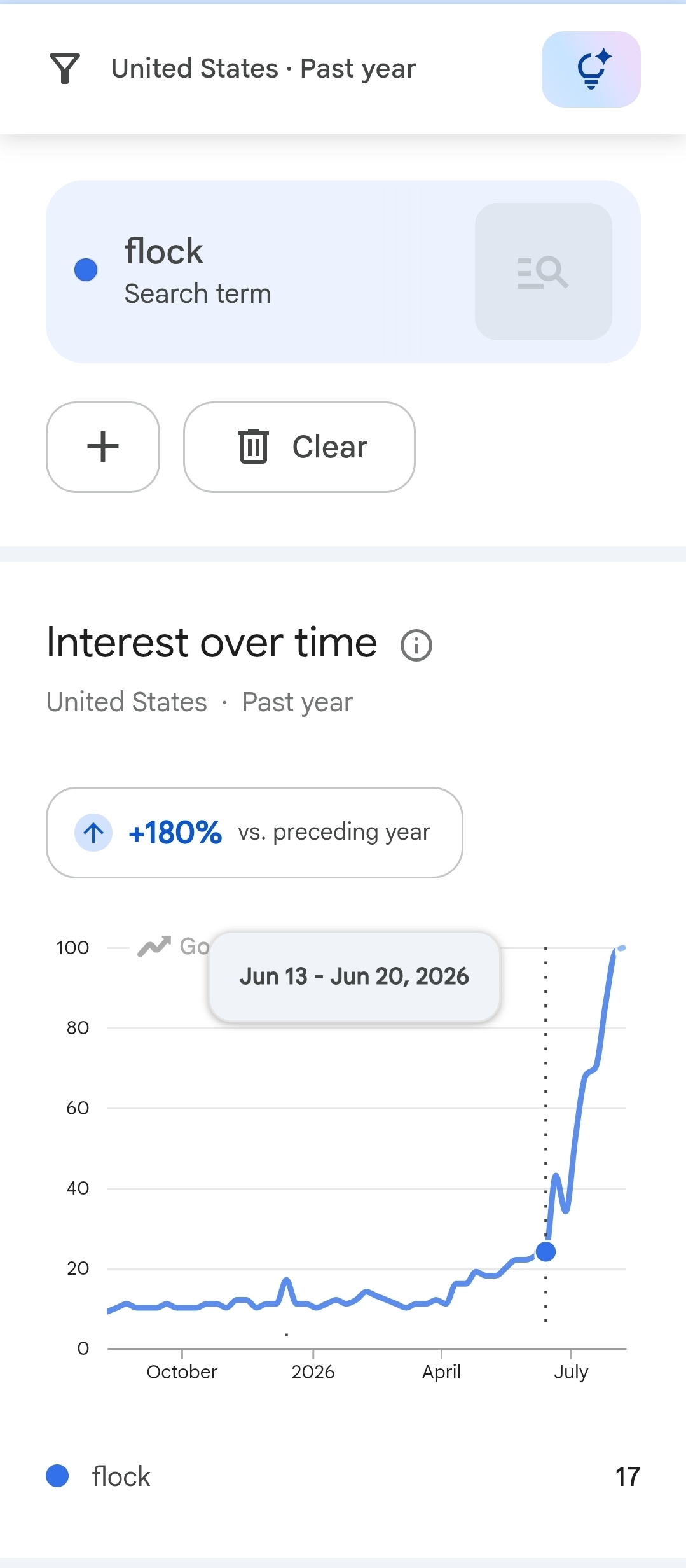Click the July axis label

(x=571, y=1371)
